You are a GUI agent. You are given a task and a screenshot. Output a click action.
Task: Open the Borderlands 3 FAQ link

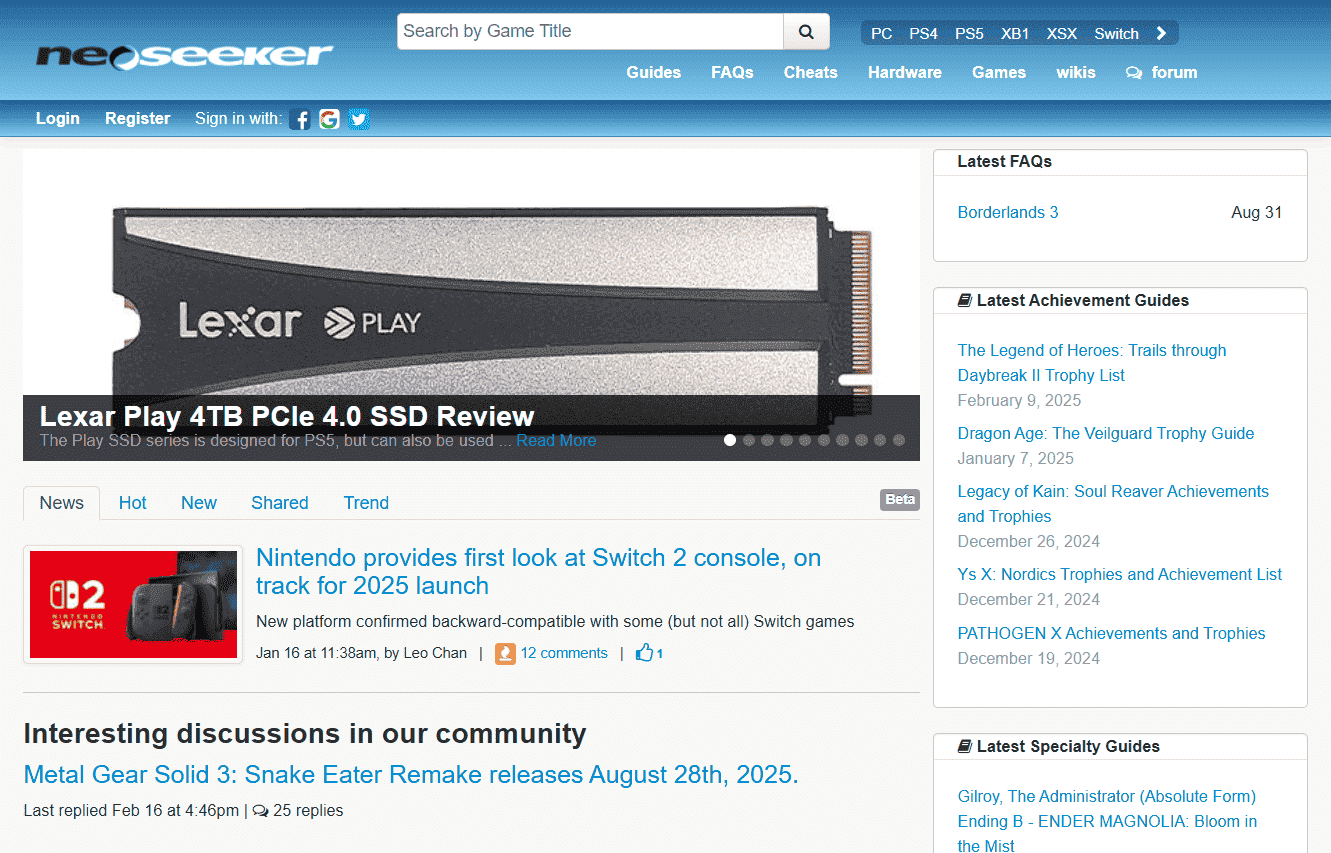1007,212
